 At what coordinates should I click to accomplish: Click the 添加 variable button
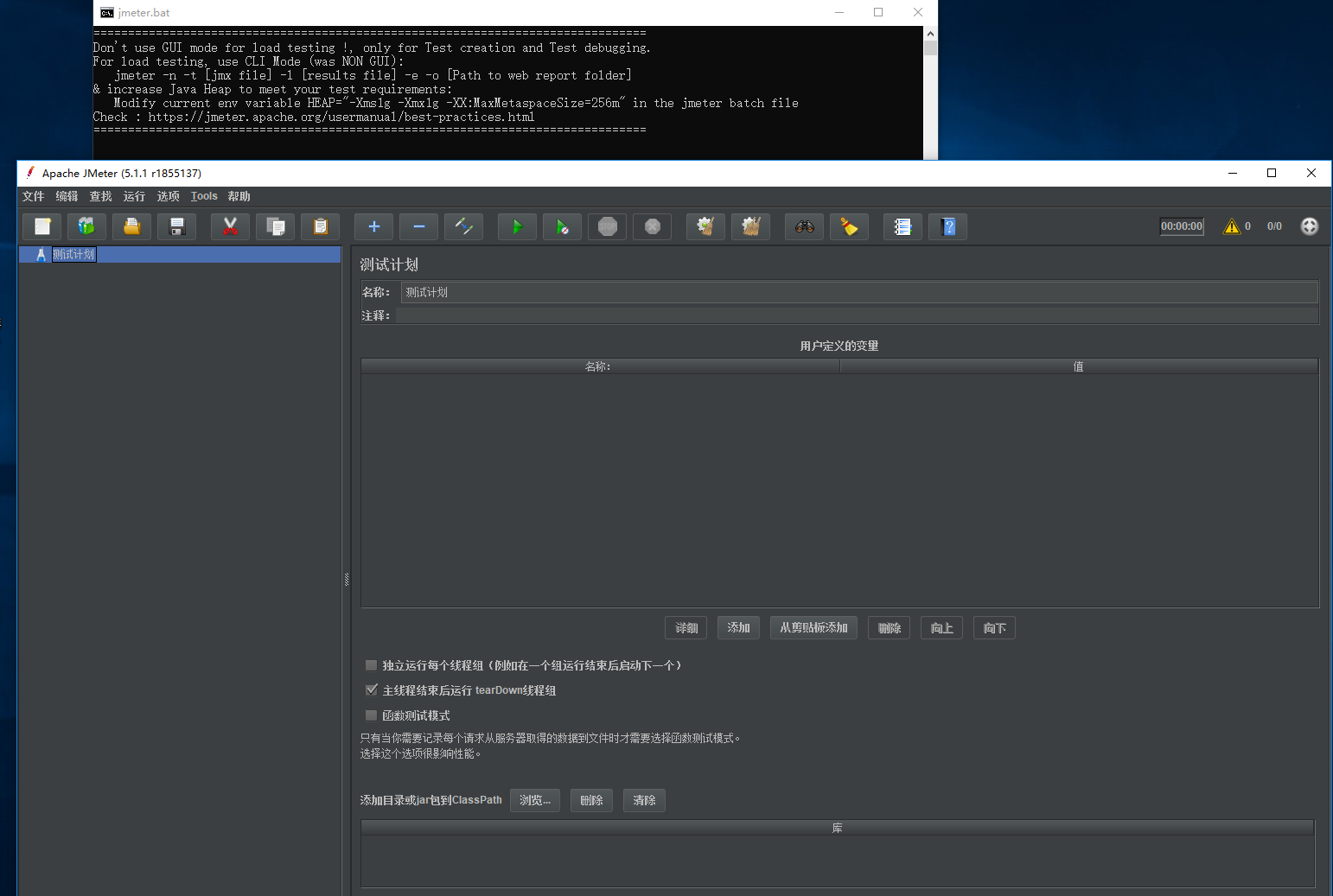(x=738, y=627)
